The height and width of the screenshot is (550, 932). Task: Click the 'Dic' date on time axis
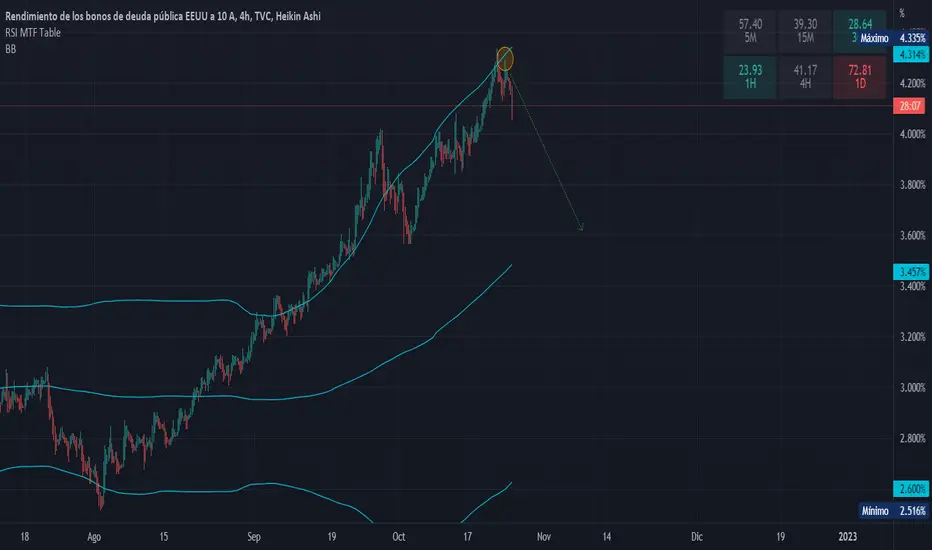pyautogui.click(x=697, y=537)
